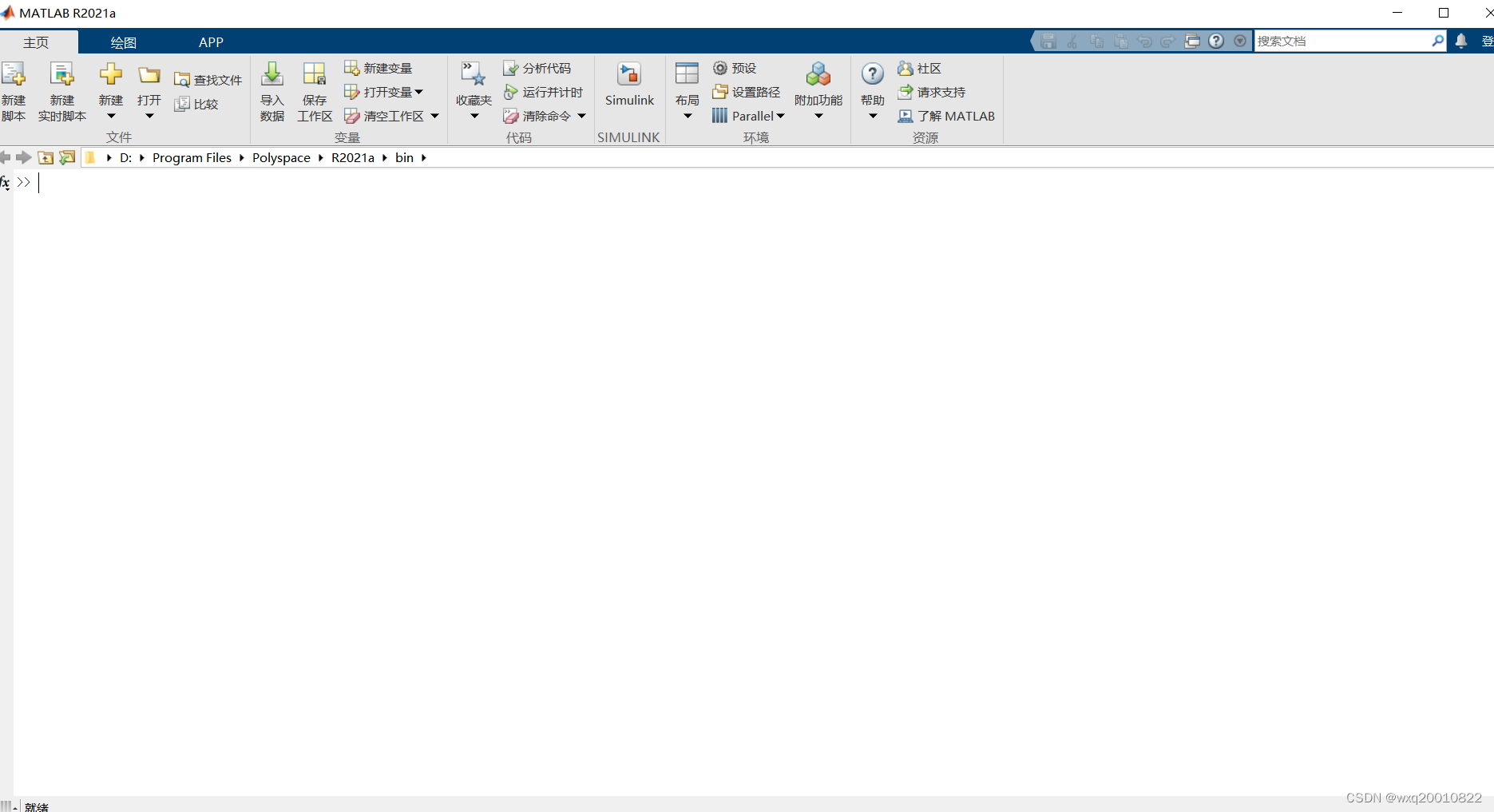The image size is (1494, 812).
Task: Click the switch windows icon
Action: 1192,41
